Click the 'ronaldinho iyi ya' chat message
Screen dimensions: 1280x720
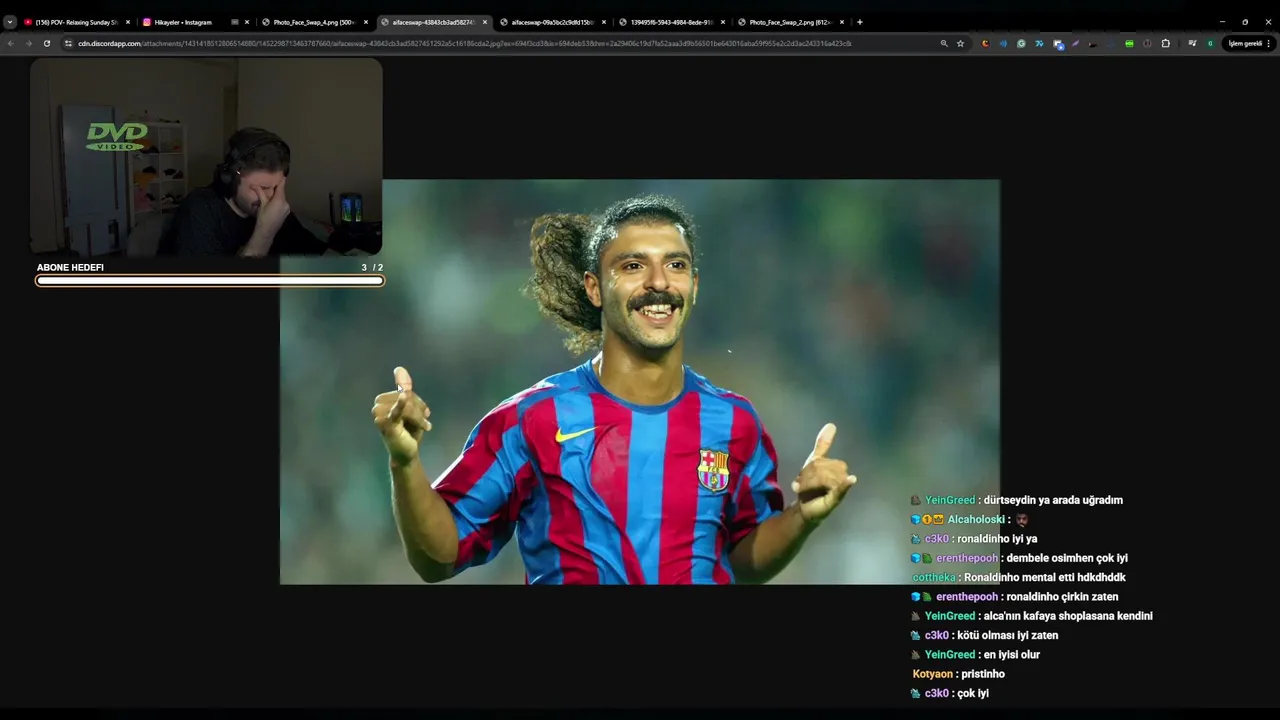[973, 539]
